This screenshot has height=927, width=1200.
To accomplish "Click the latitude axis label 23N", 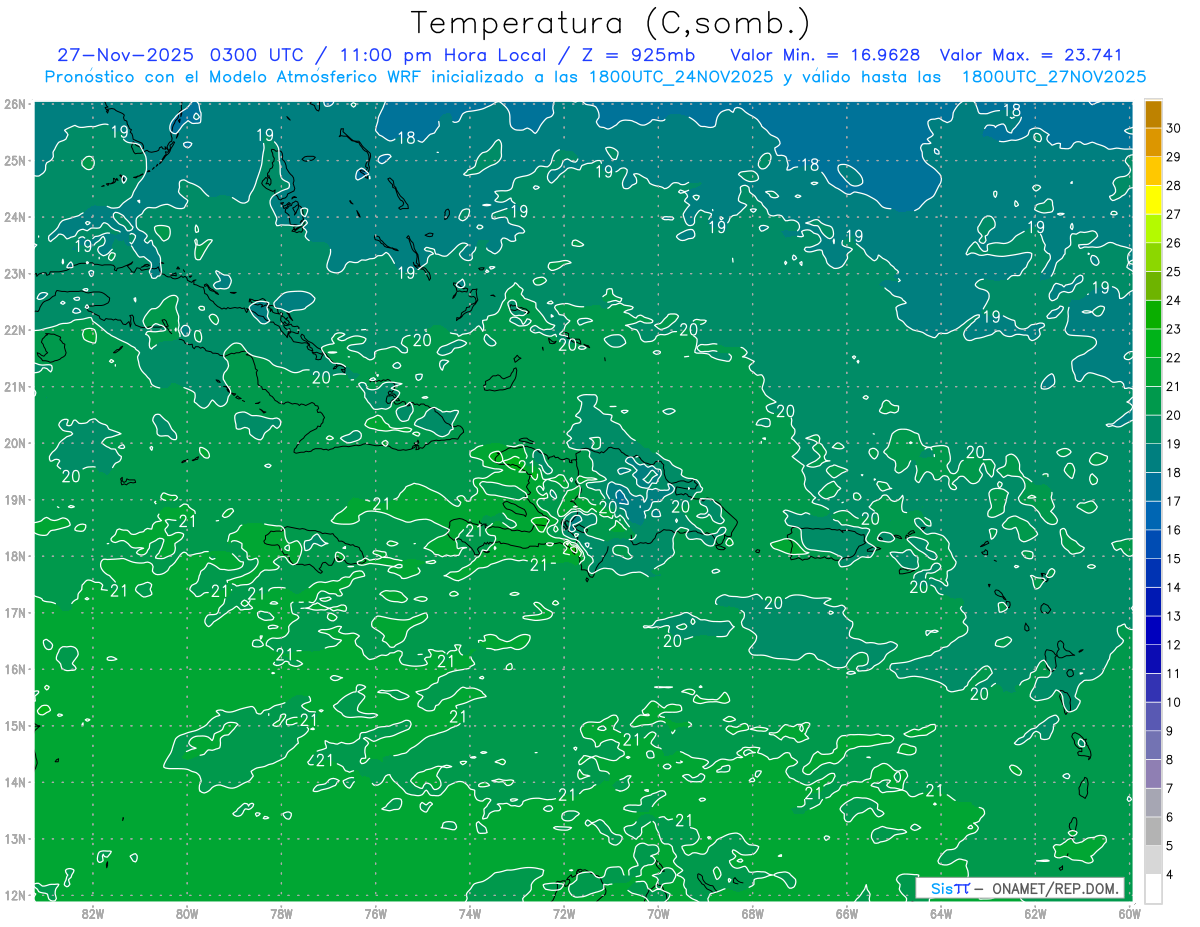I will coord(15,273).
